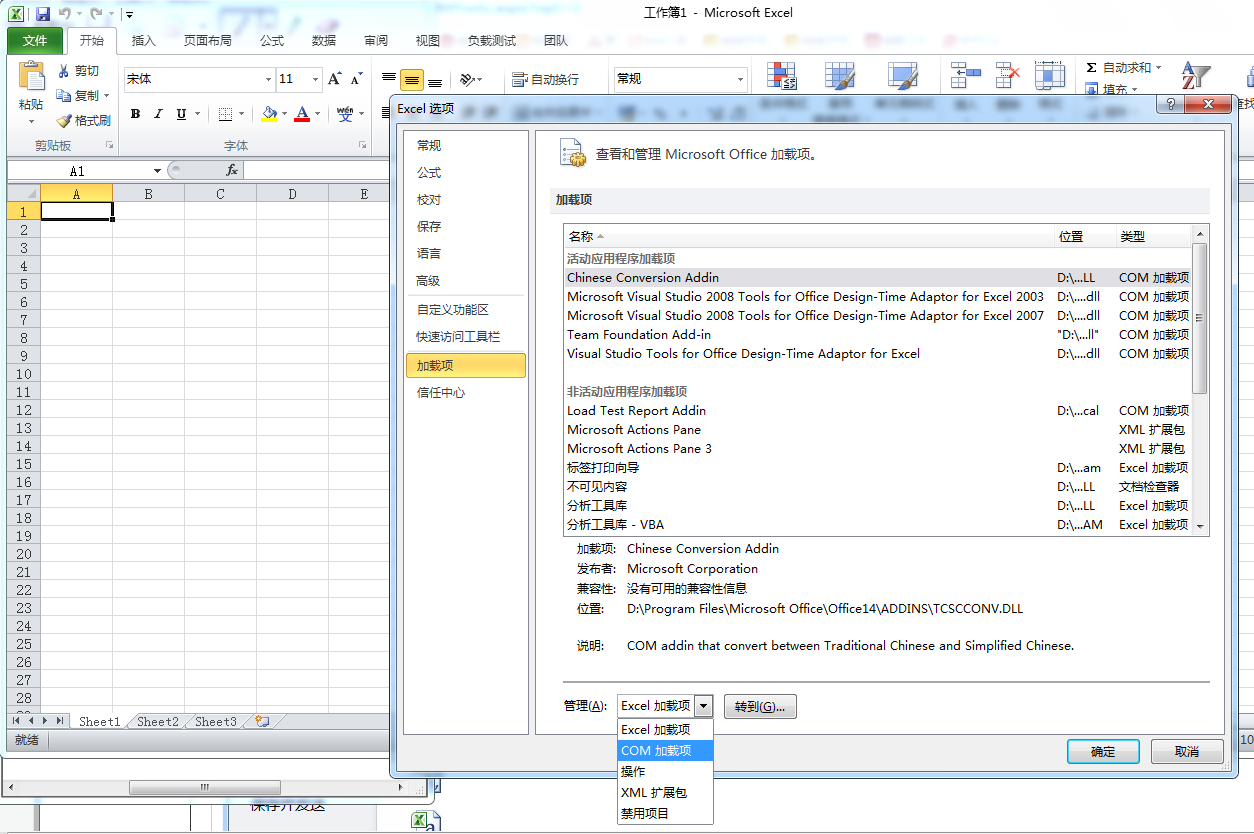The image size is (1254, 834).
Task: Apply the red font color A
Action: pos(302,114)
